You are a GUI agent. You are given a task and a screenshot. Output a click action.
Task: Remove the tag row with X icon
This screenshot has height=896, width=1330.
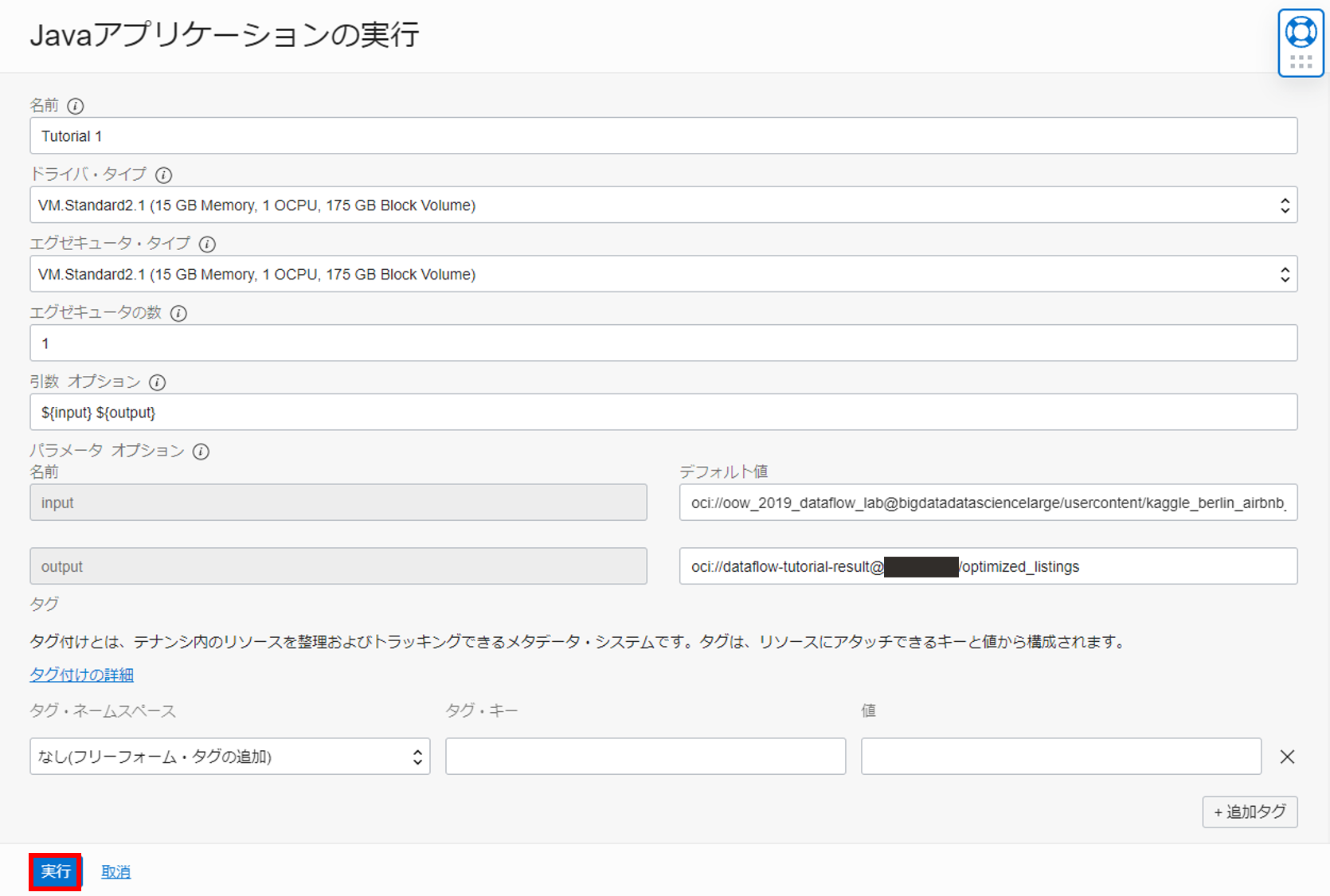(x=1287, y=757)
